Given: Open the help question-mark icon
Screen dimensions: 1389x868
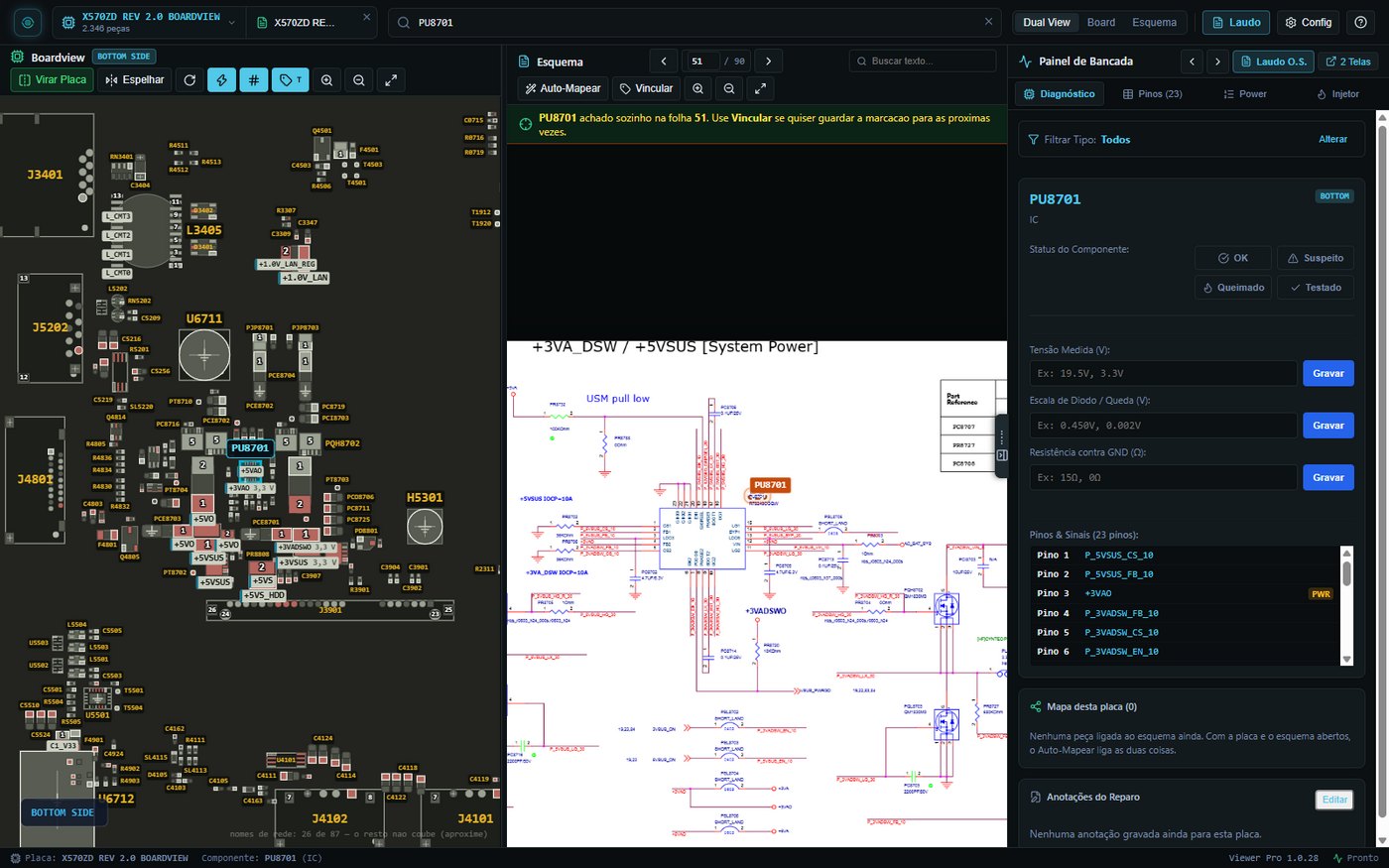Looking at the screenshot, I should pos(1360,22).
